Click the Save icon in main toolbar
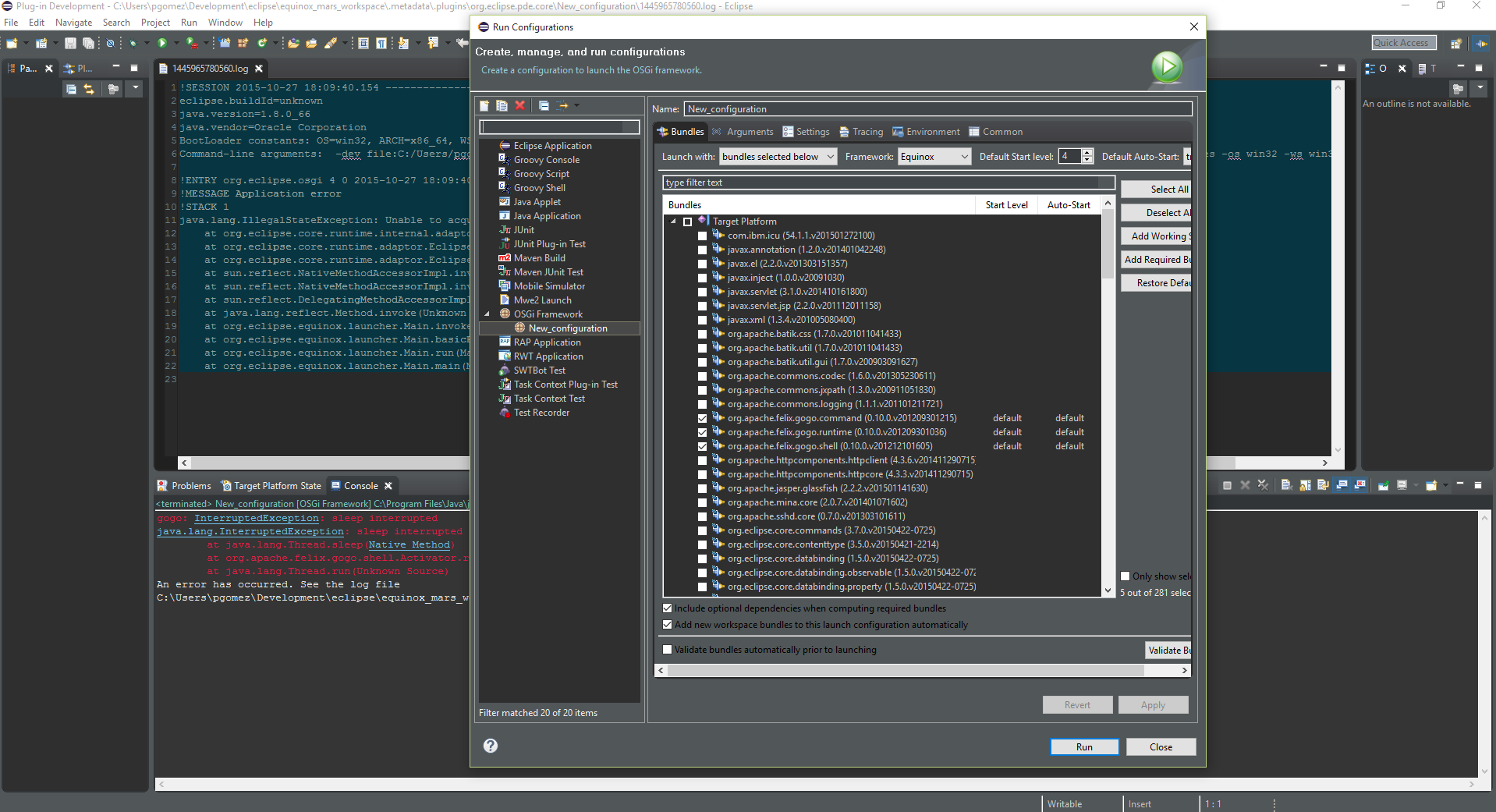The width and height of the screenshot is (1496, 812). (70, 43)
